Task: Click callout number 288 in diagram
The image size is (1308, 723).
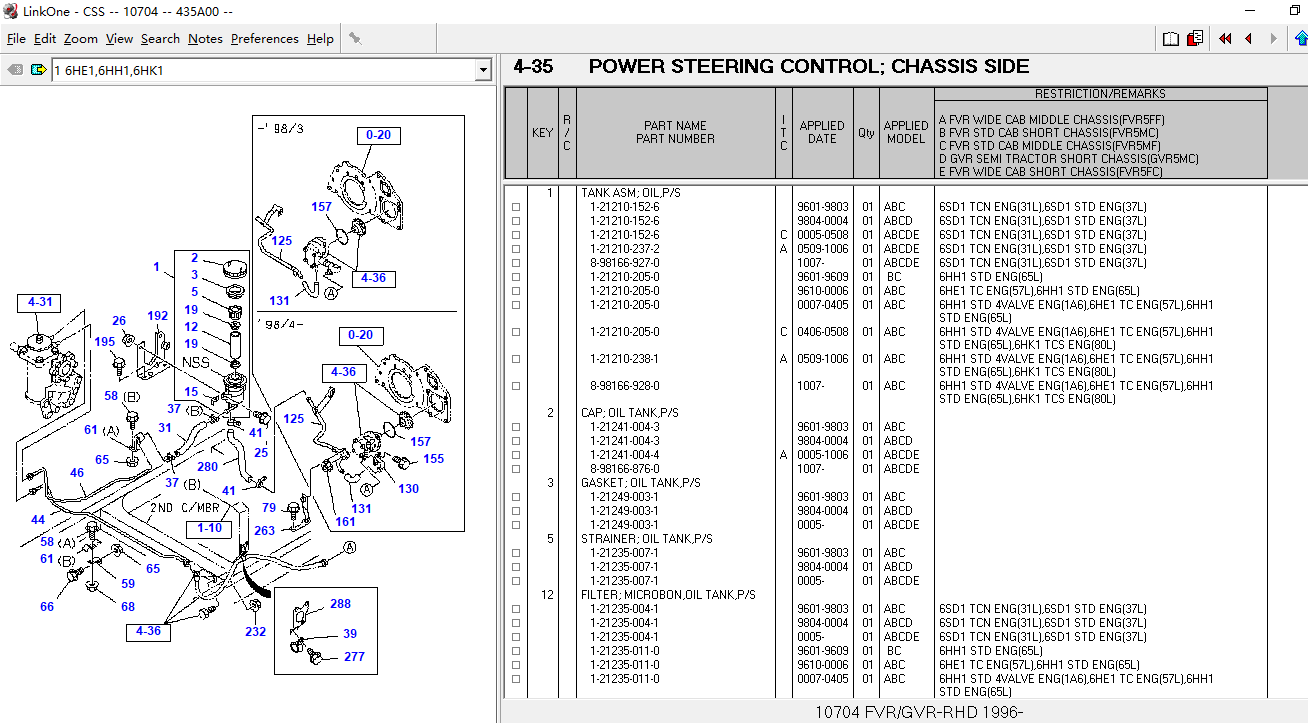Action: [340, 604]
